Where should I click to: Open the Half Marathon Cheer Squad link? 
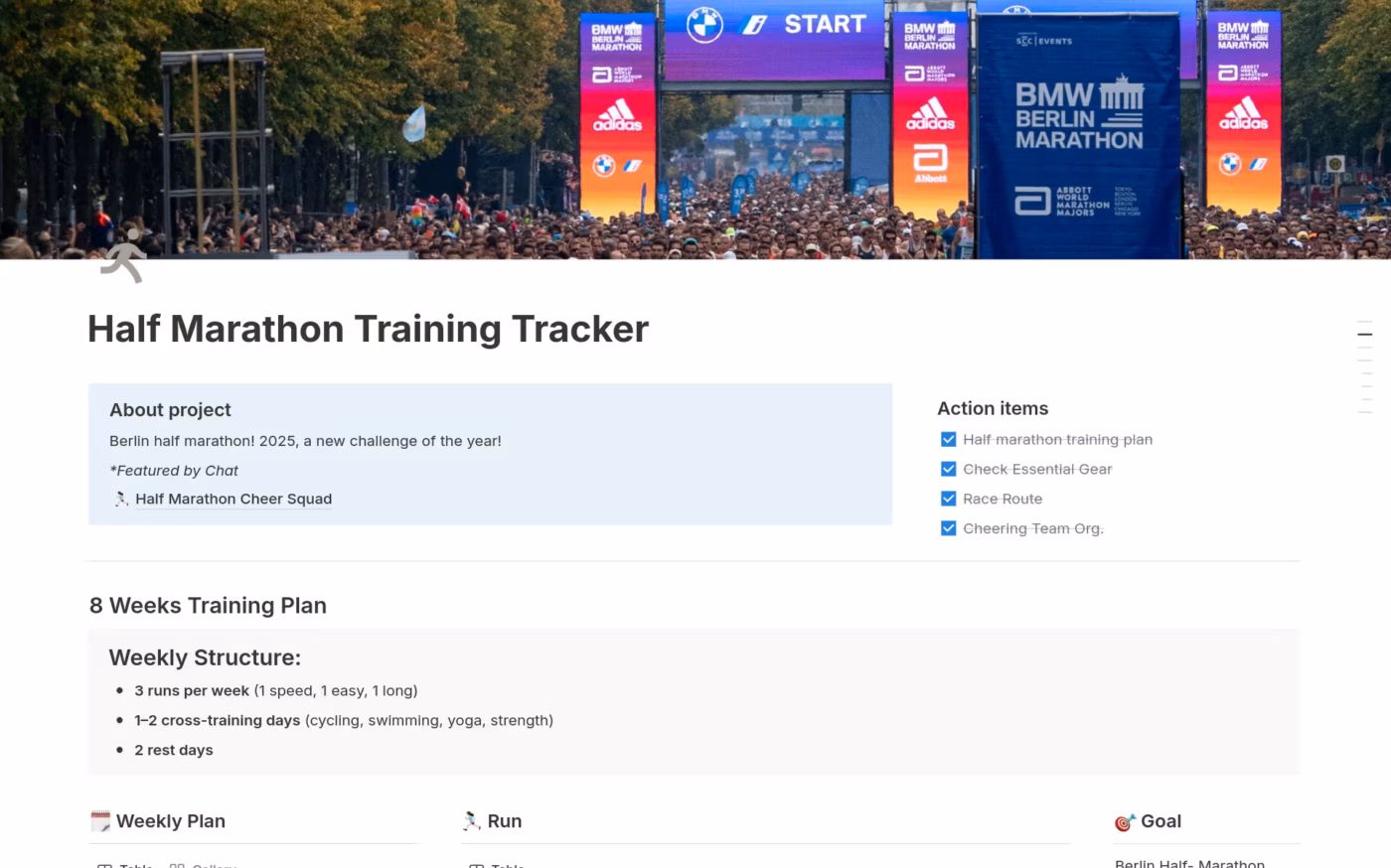point(233,499)
